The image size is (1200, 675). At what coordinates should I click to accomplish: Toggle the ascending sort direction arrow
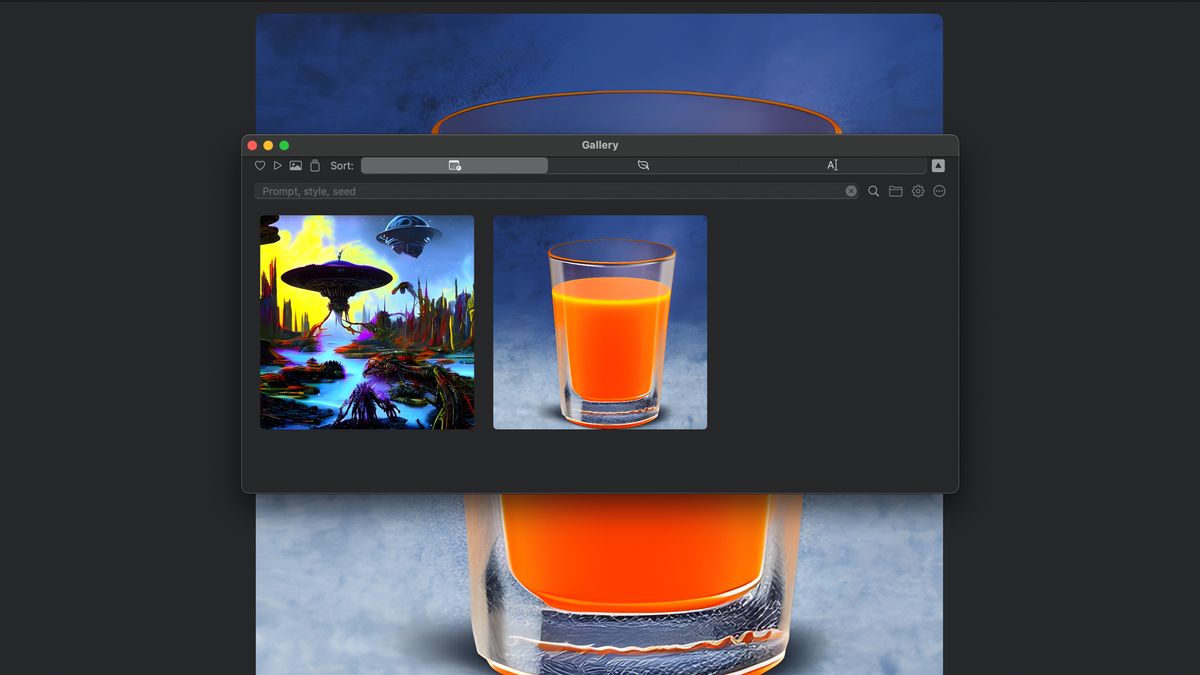[936, 165]
